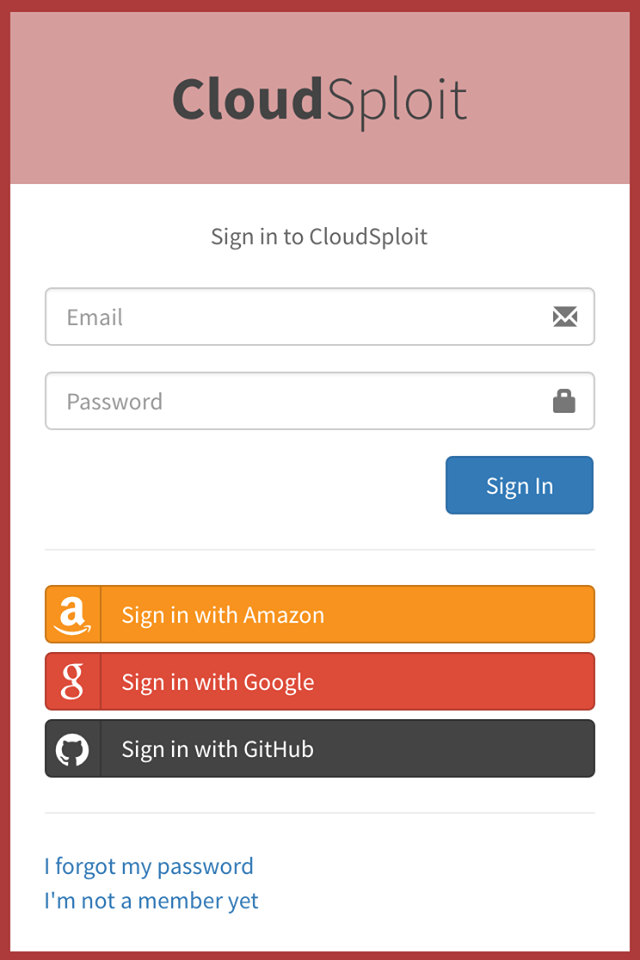
Task: Choose Sign in with GitHub
Action: point(345,749)
